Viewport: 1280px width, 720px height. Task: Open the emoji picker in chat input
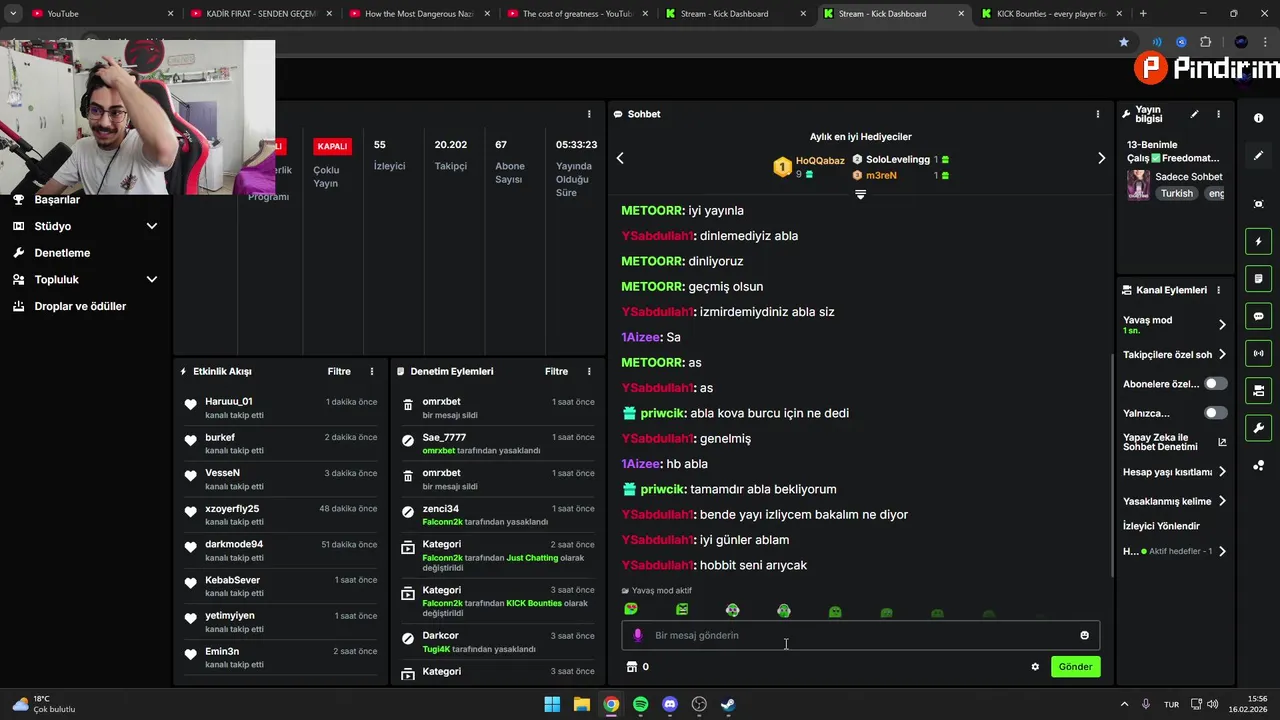(1085, 635)
